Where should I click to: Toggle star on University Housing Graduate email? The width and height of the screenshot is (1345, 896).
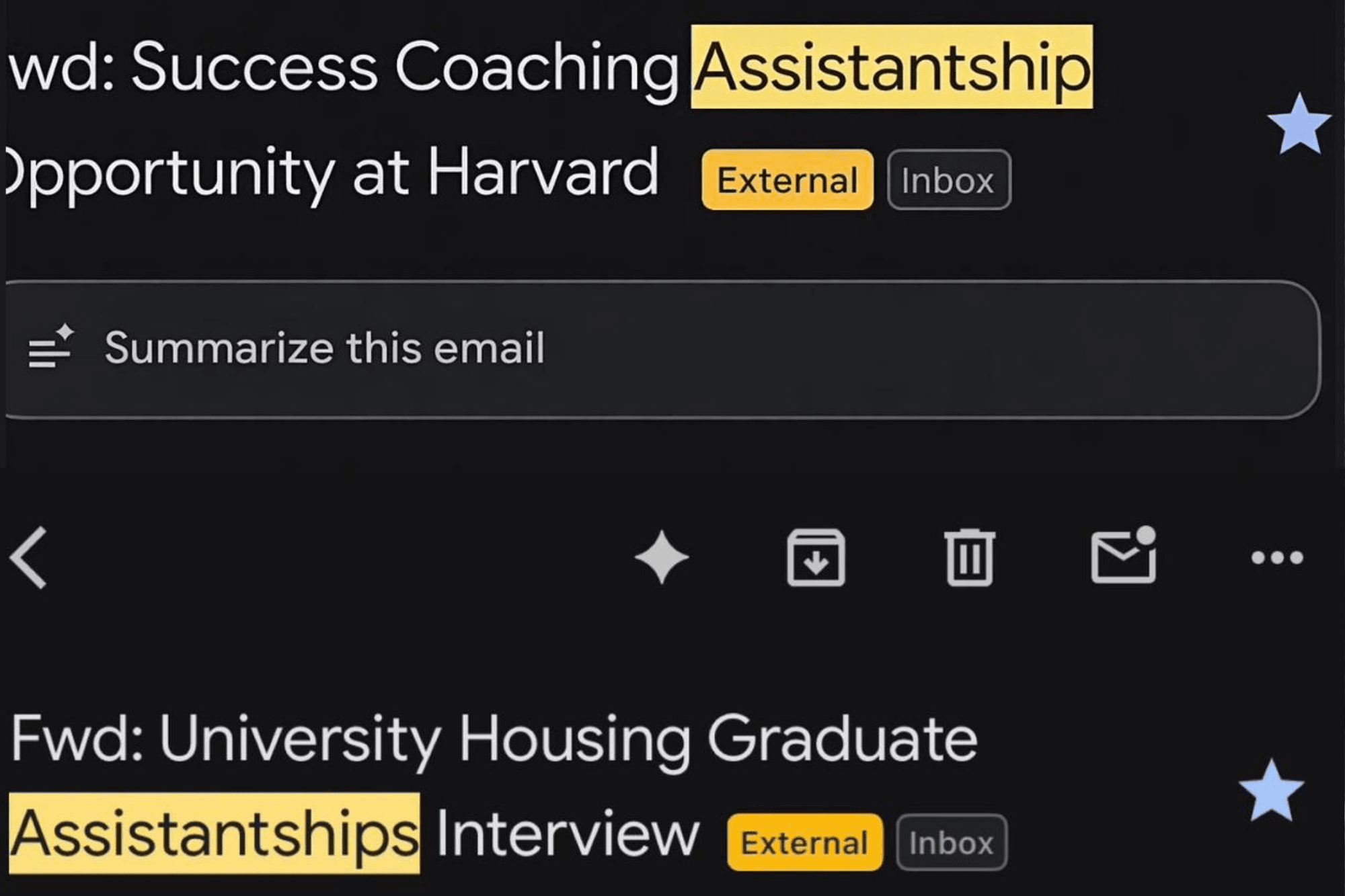(1271, 791)
